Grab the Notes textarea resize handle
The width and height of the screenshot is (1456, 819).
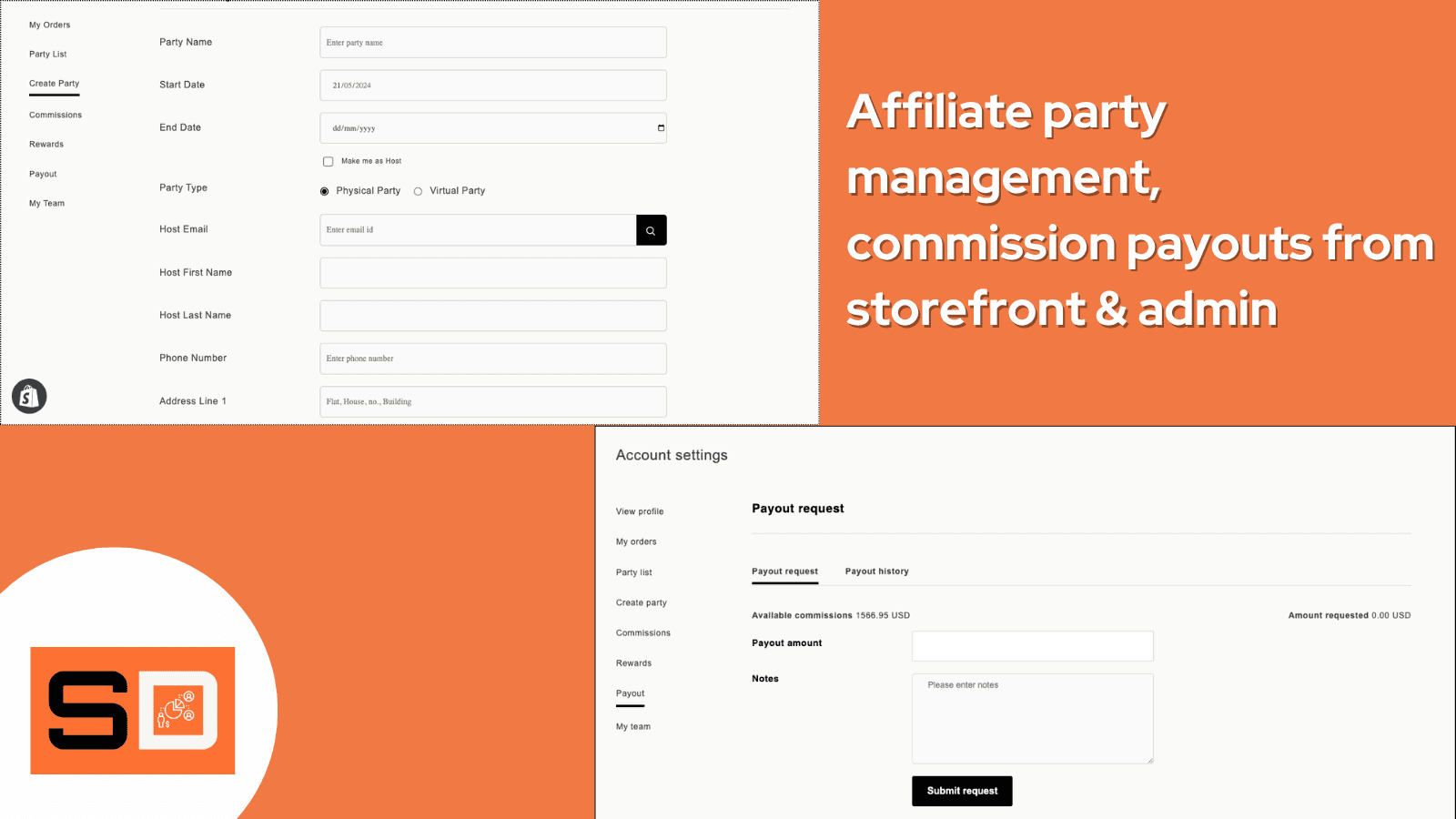tap(1150, 760)
